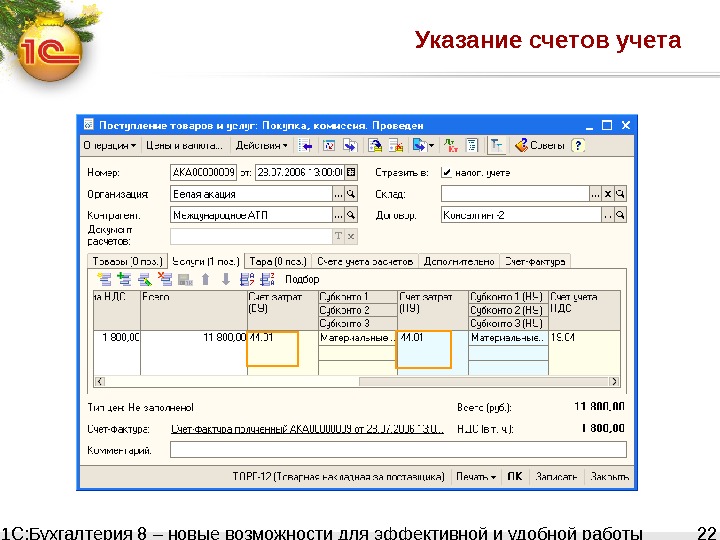This screenshot has width=720, height=540.
Task: Open the Тара (0 поз.) tab
Action: [x=278, y=262]
